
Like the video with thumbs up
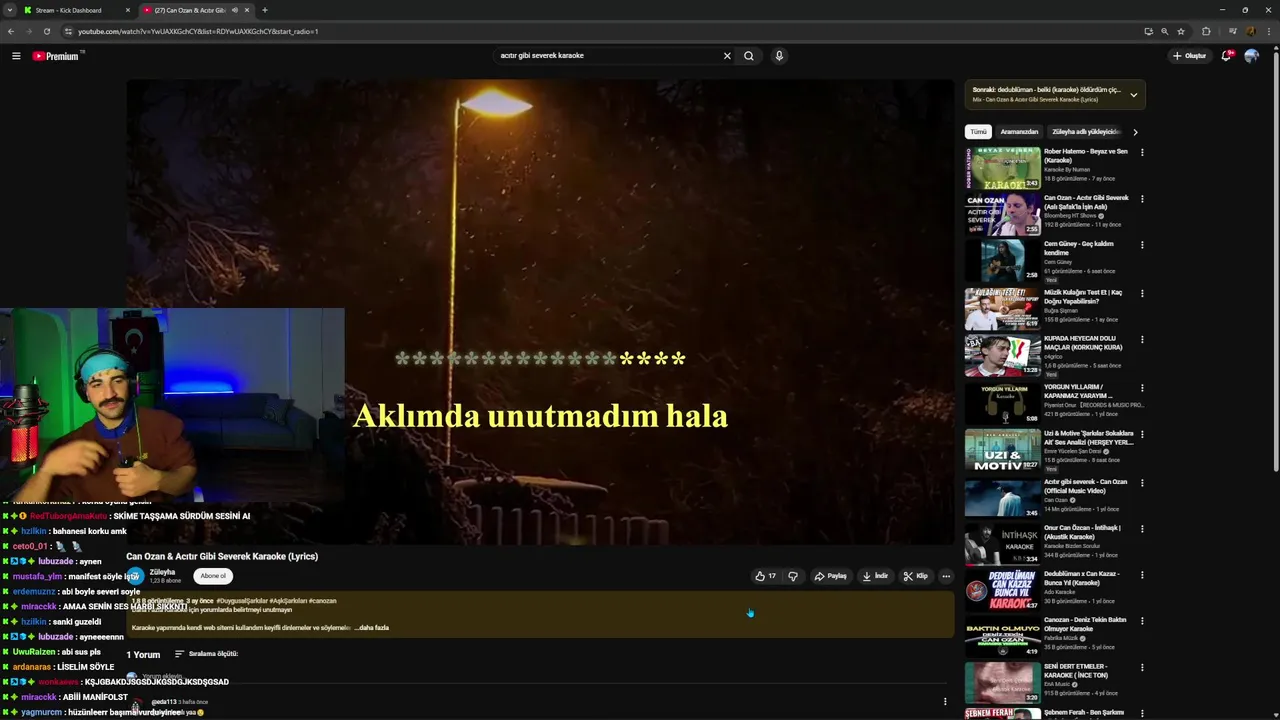766,576
